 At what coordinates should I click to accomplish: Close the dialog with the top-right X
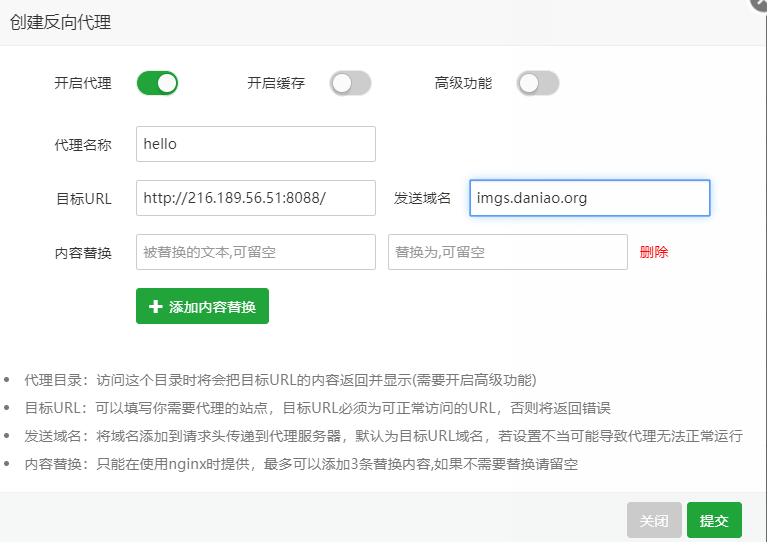[760, 4]
